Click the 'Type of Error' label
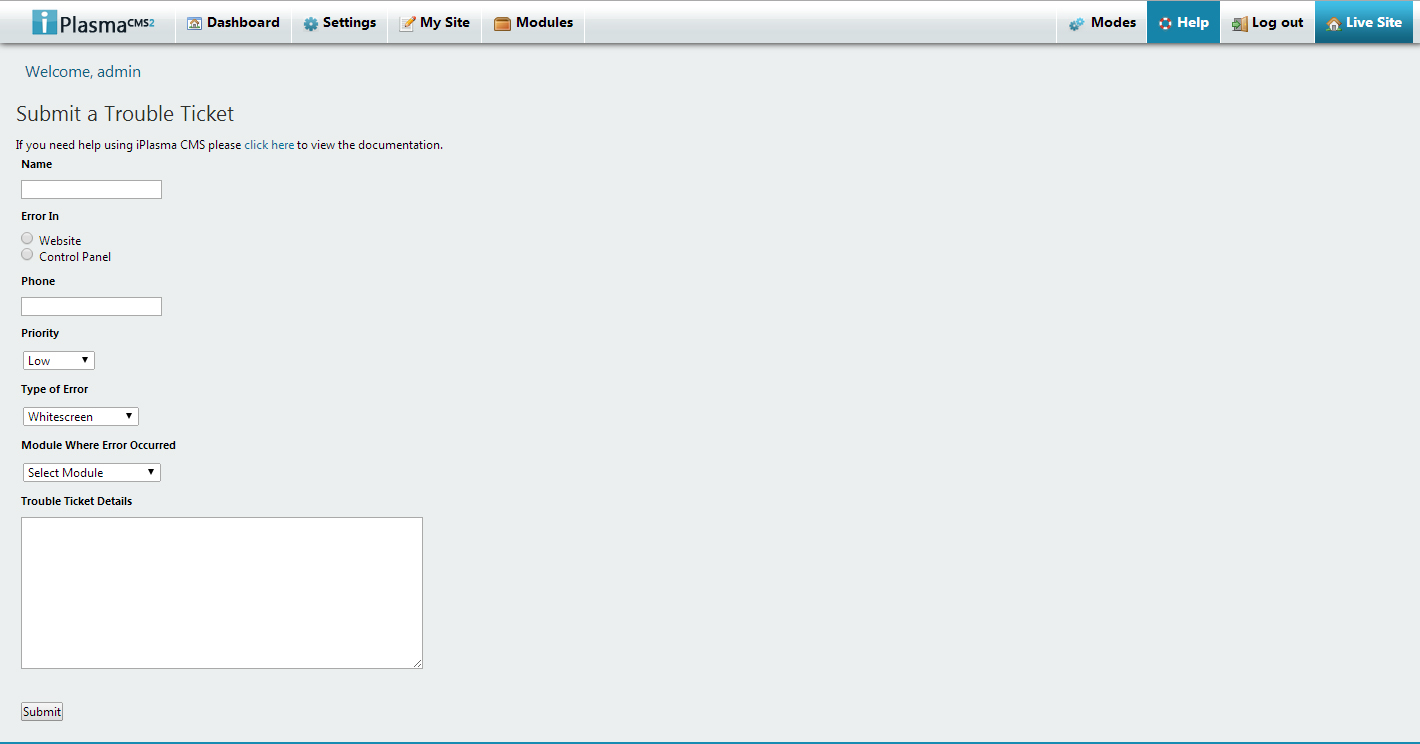The height and width of the screenshot is (744, 1420). pos(54,389)
